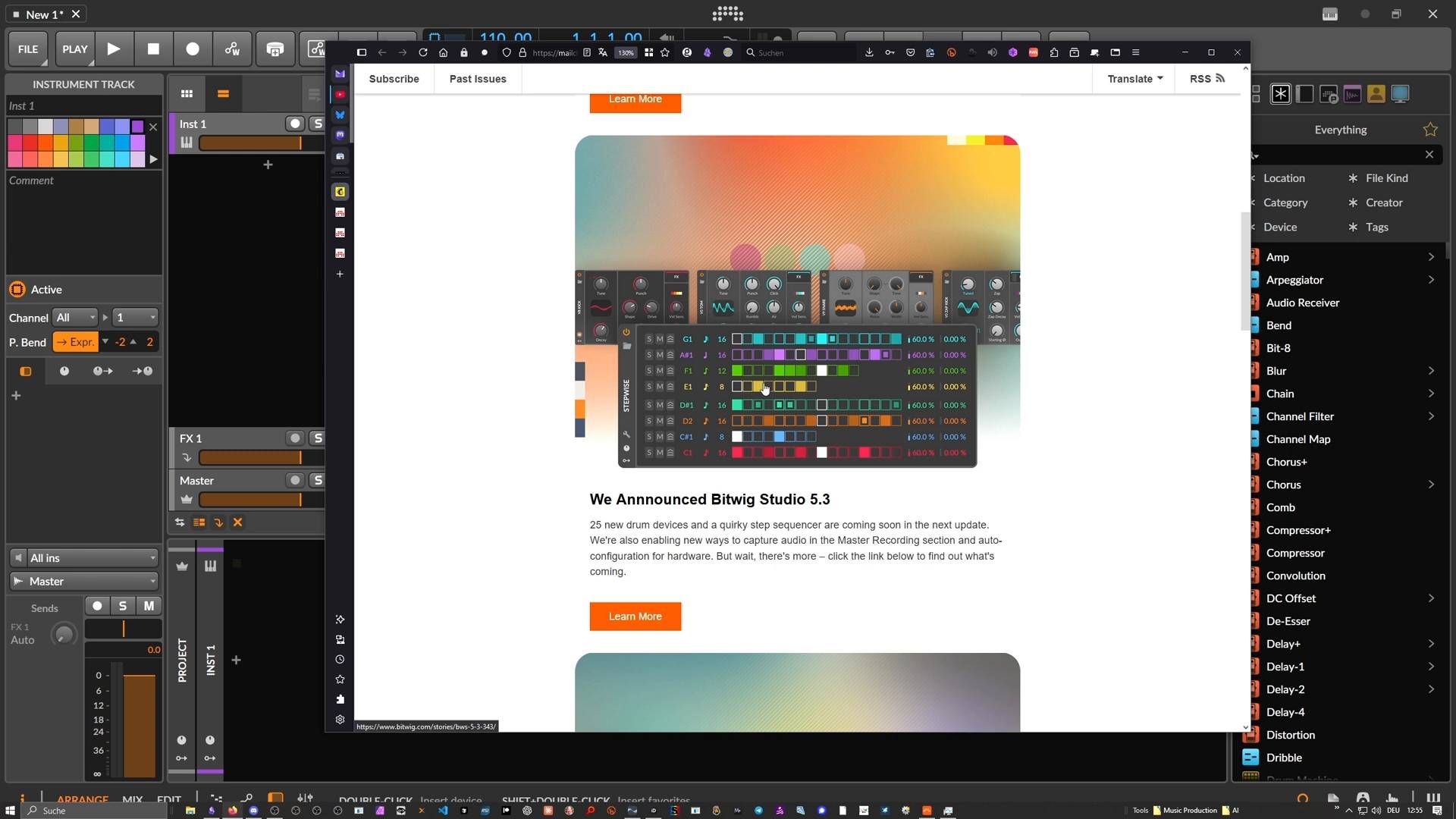
Task: Arm record on the Inst 1 track
Action: [295, 124]
